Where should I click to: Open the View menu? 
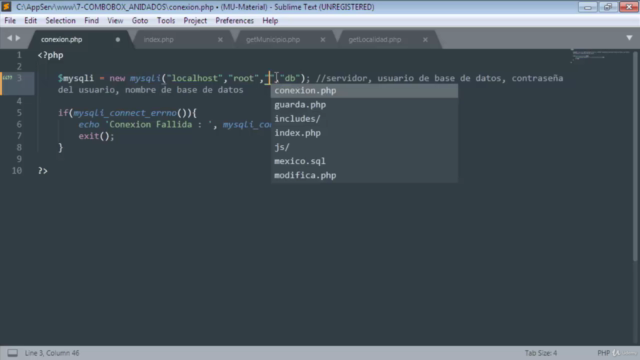[x=115, y=20]
